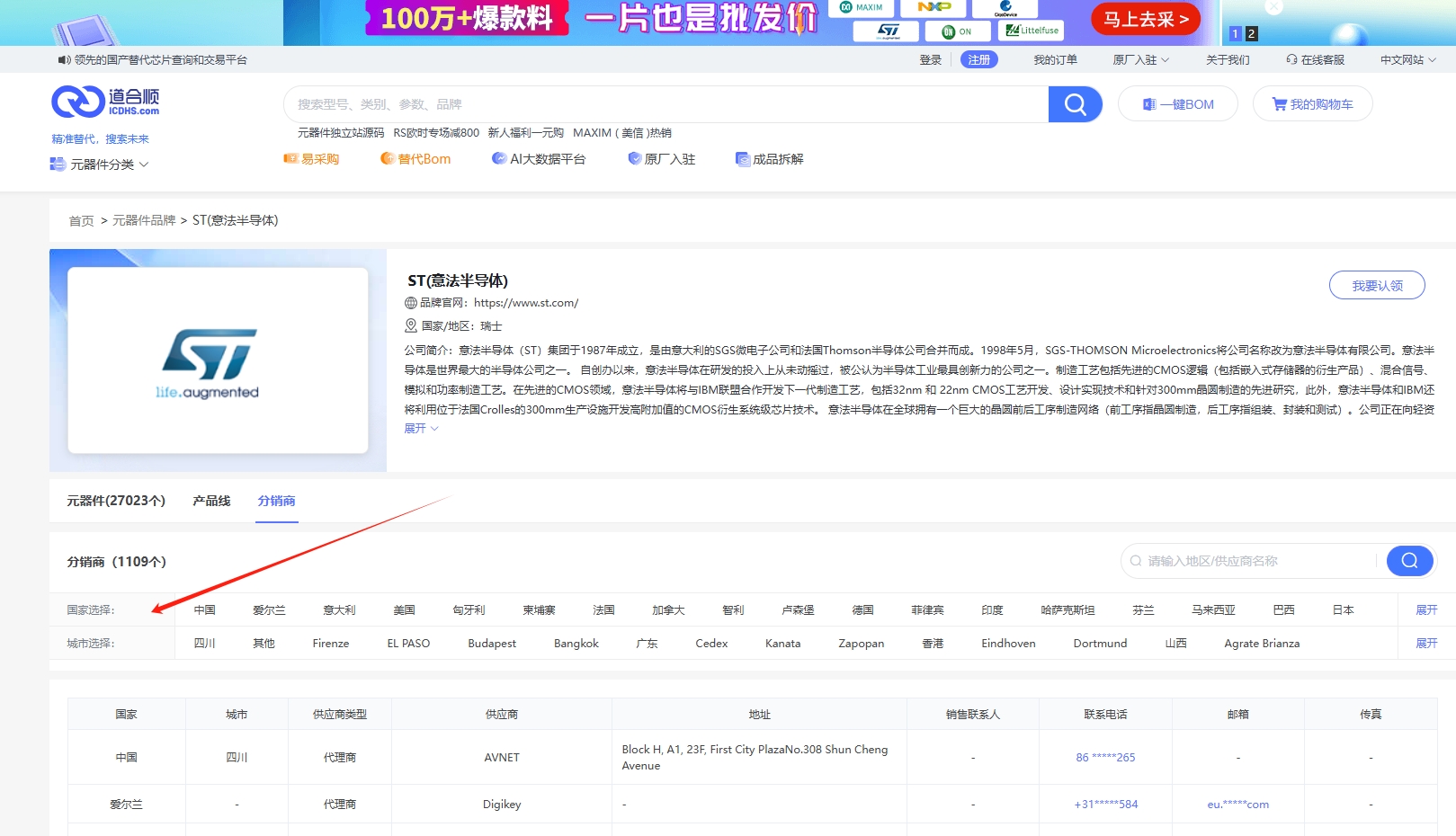
Task: Click the 马上去采 banner button
Action: [x=1146, y=19]
